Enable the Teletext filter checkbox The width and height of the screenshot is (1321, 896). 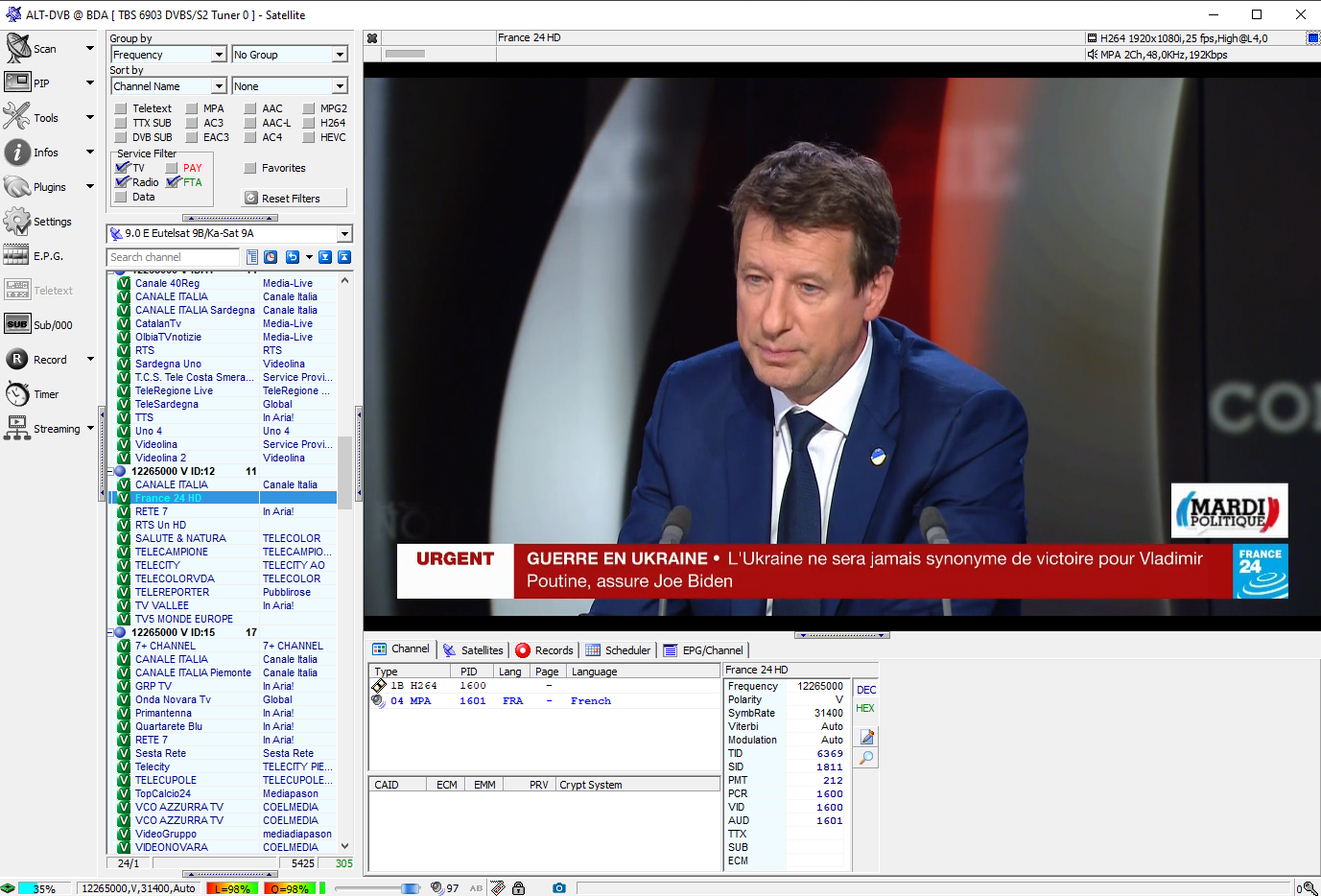tap(121, 108)
